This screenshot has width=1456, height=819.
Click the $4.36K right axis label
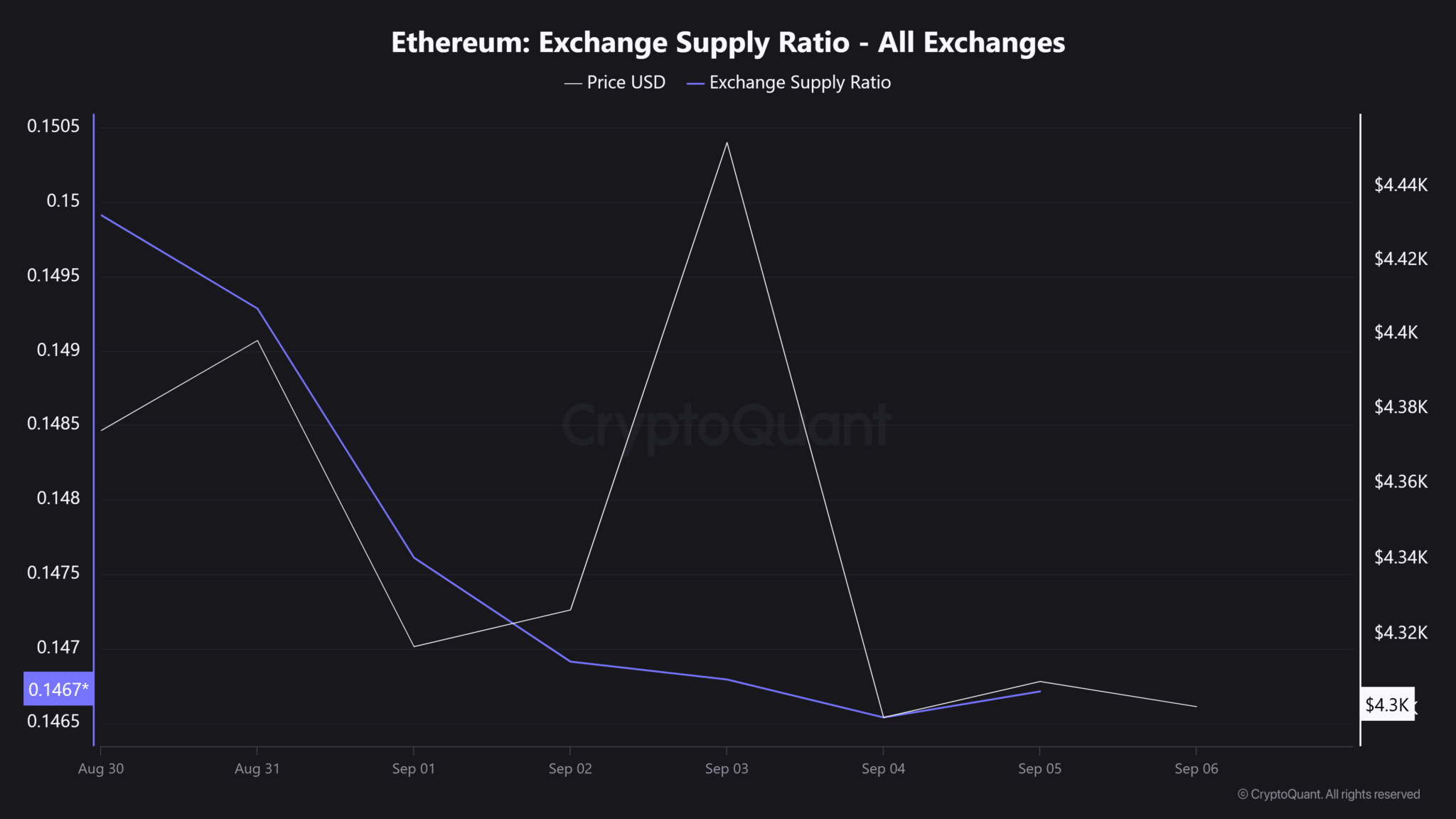point(1401,482)
